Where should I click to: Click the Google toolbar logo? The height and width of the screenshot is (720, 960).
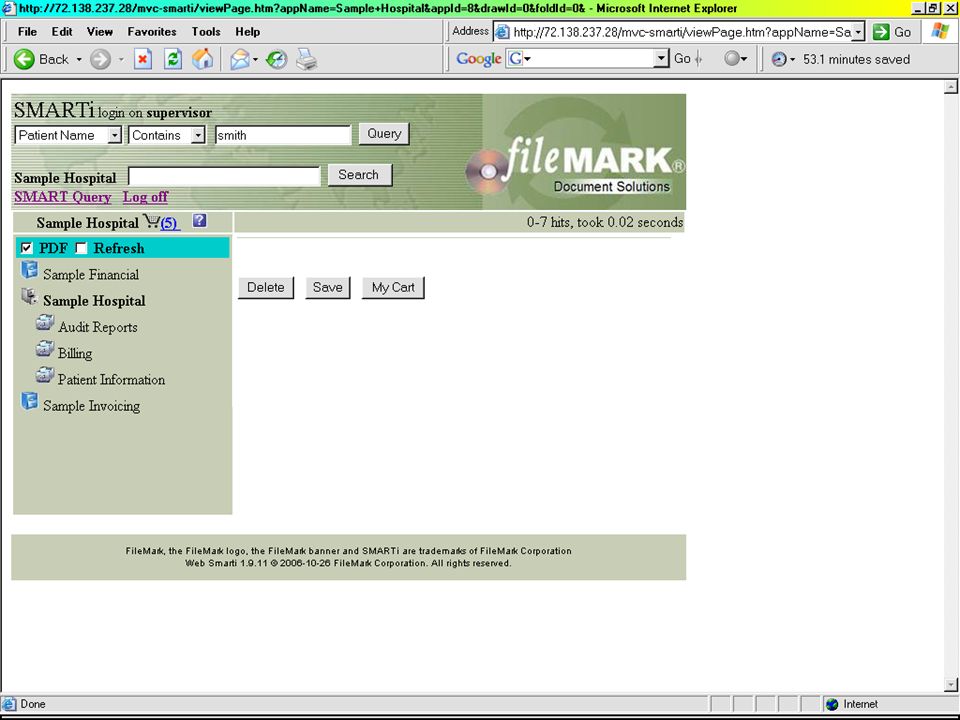point(479,59)
